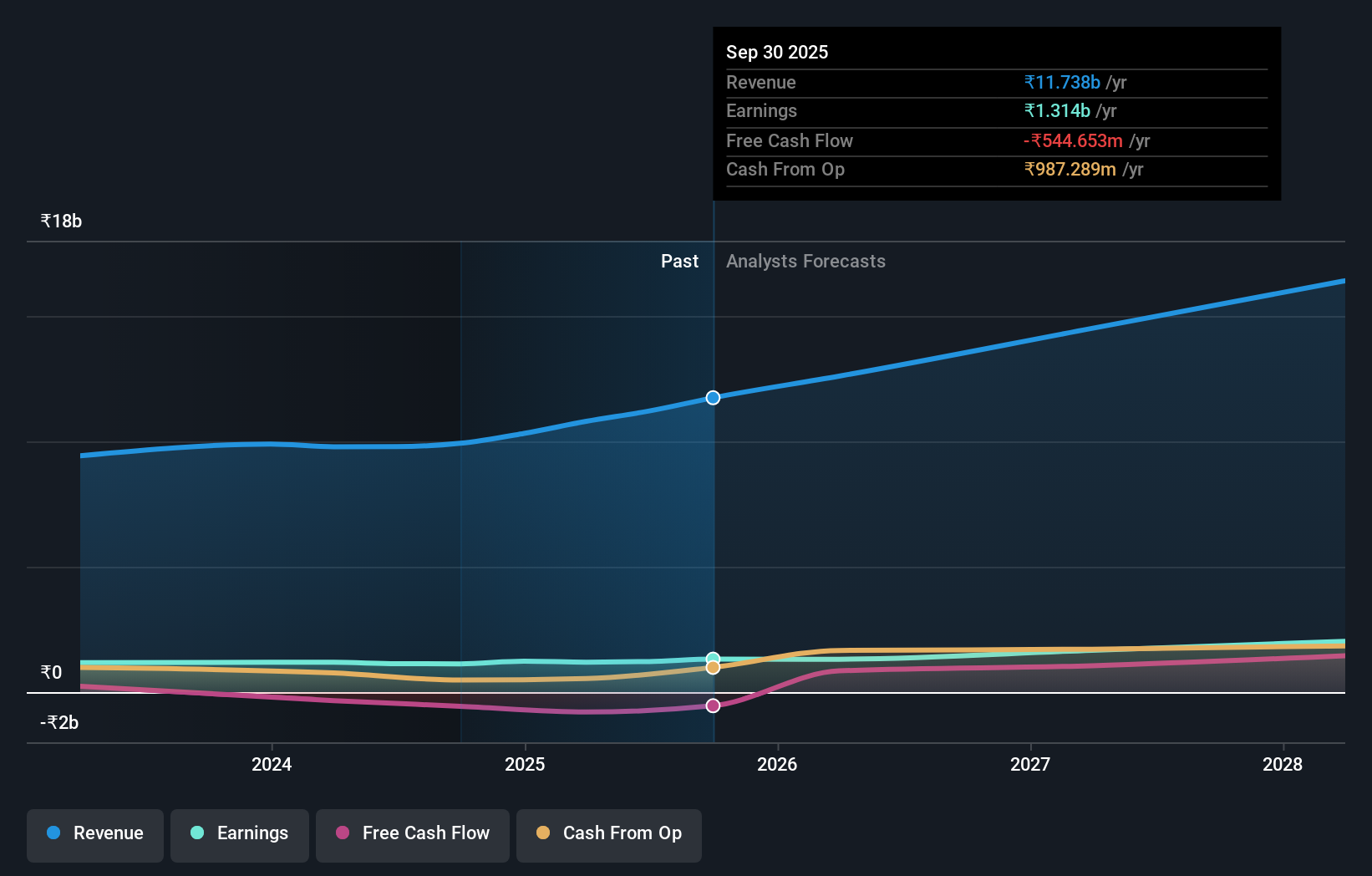Toggle the Earnings series visibility
Viewport: 1372px width, 876px height.
point(240,833)
